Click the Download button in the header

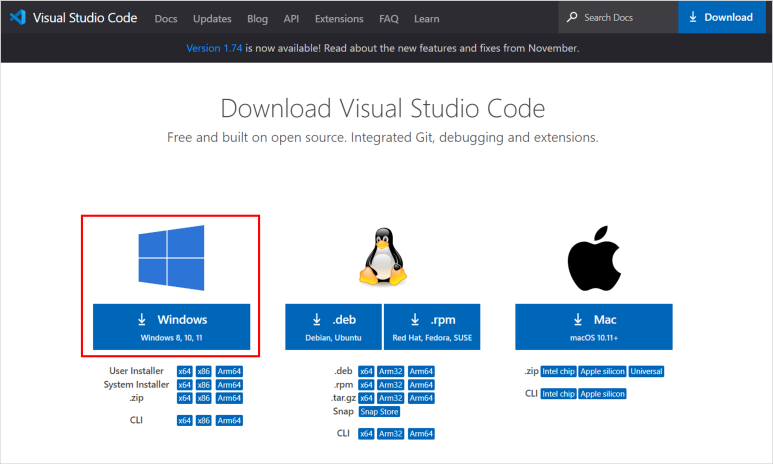pyautogui.click(x=722, y=17)
